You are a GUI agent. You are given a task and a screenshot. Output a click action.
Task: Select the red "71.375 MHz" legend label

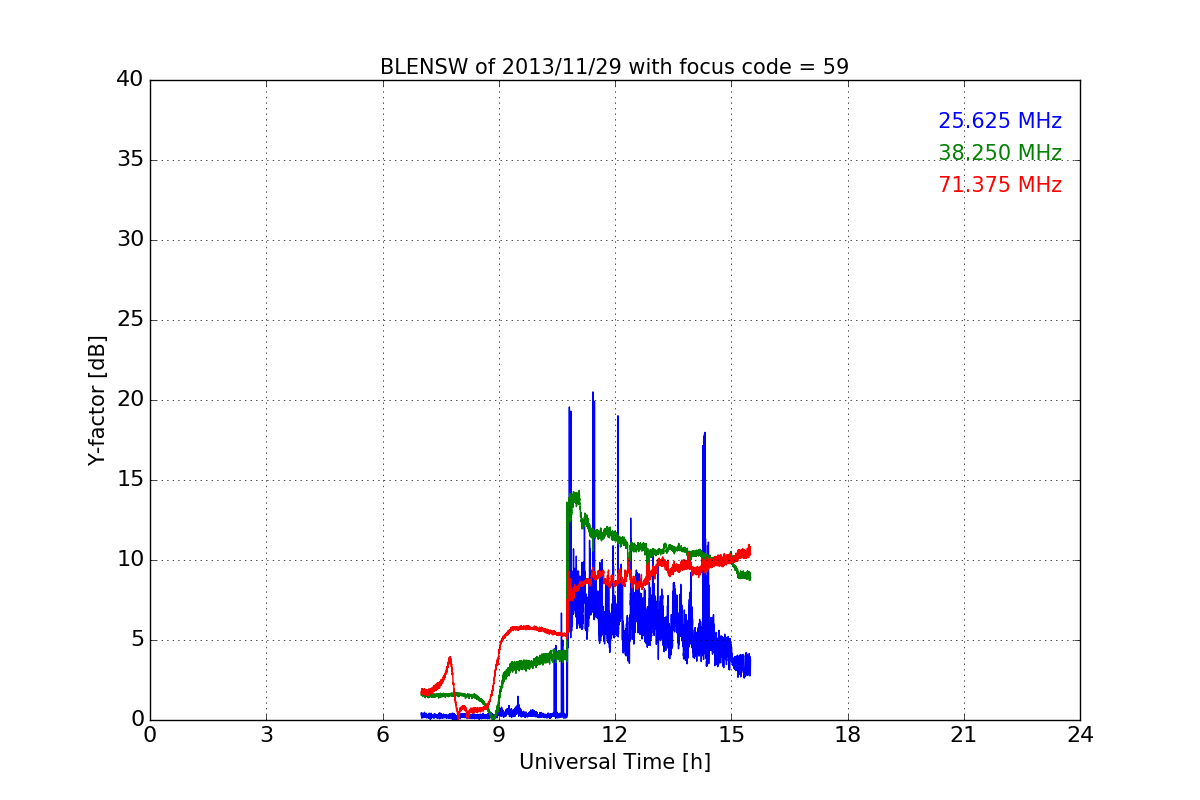1000,185
